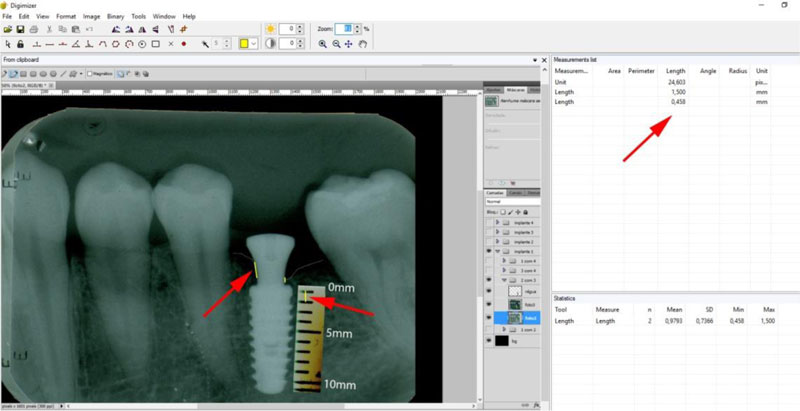Select the Pointer arrow tool
Image resolution: width=800 pixels, height=411 pixels.
[8, 44]
